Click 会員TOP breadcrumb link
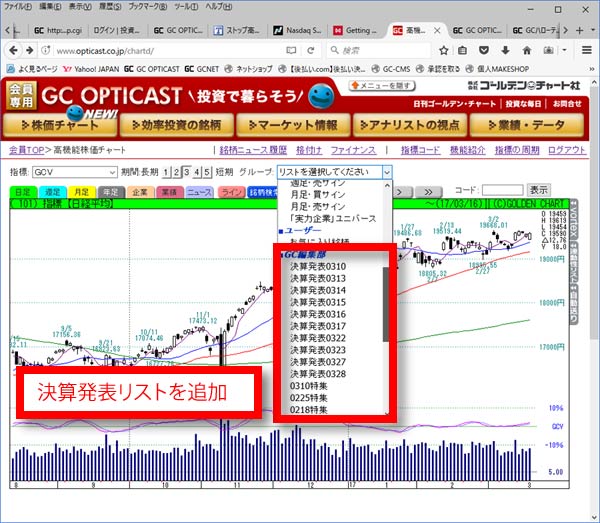600x523 pixels. 26,150
